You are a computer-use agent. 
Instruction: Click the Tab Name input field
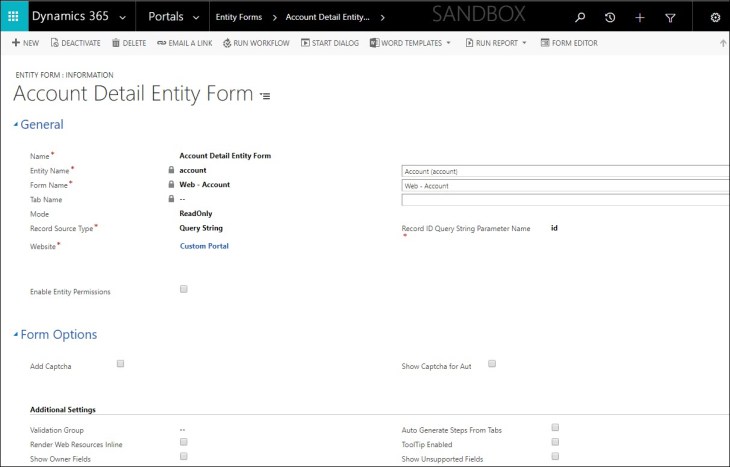point(565,200)
